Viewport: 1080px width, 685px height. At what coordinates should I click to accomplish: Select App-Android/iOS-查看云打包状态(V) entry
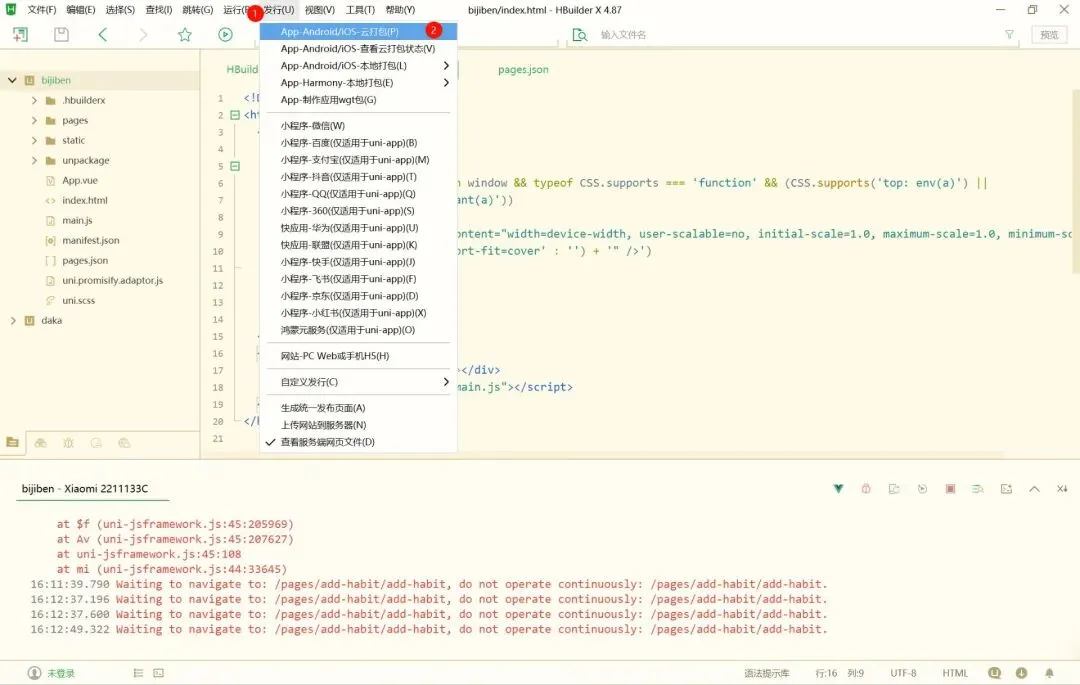click(358, 49)
